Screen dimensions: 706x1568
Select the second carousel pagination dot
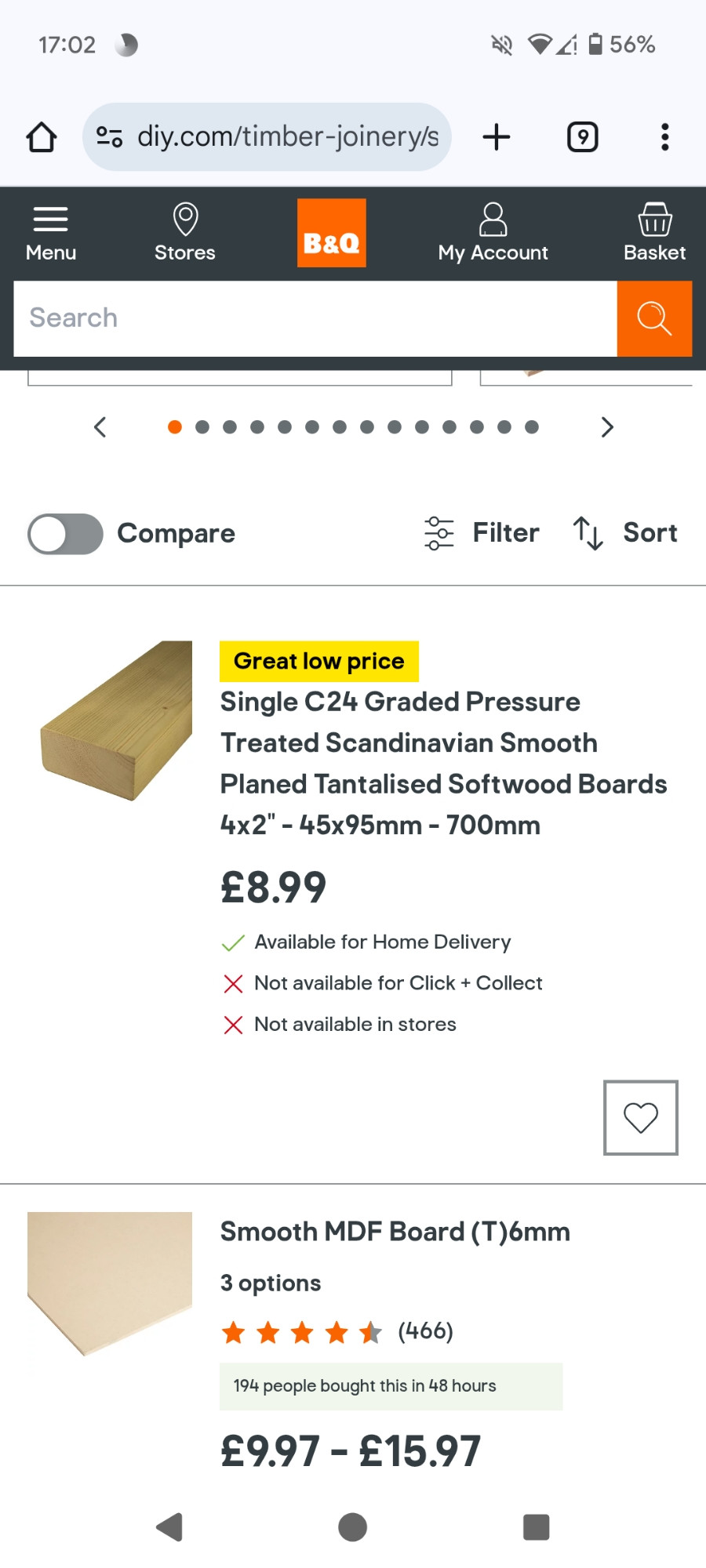coord(202,427)
